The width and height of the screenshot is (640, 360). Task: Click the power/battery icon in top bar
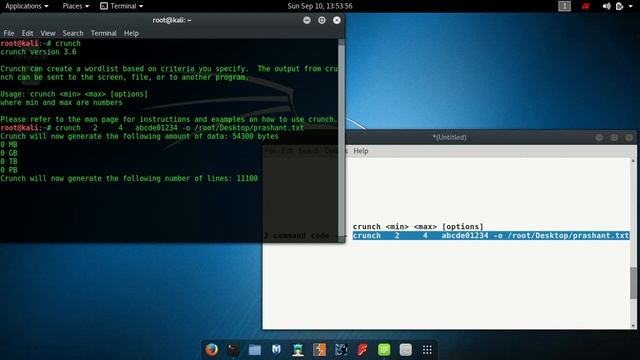point(620,6)
